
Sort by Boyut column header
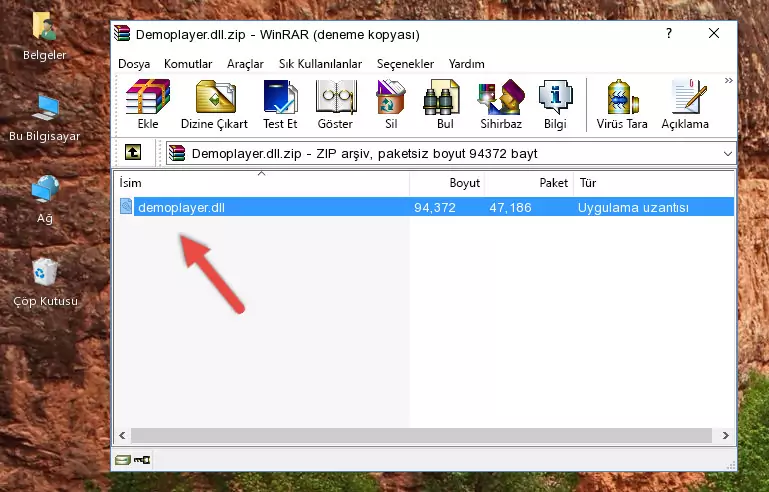pos(447,183)
